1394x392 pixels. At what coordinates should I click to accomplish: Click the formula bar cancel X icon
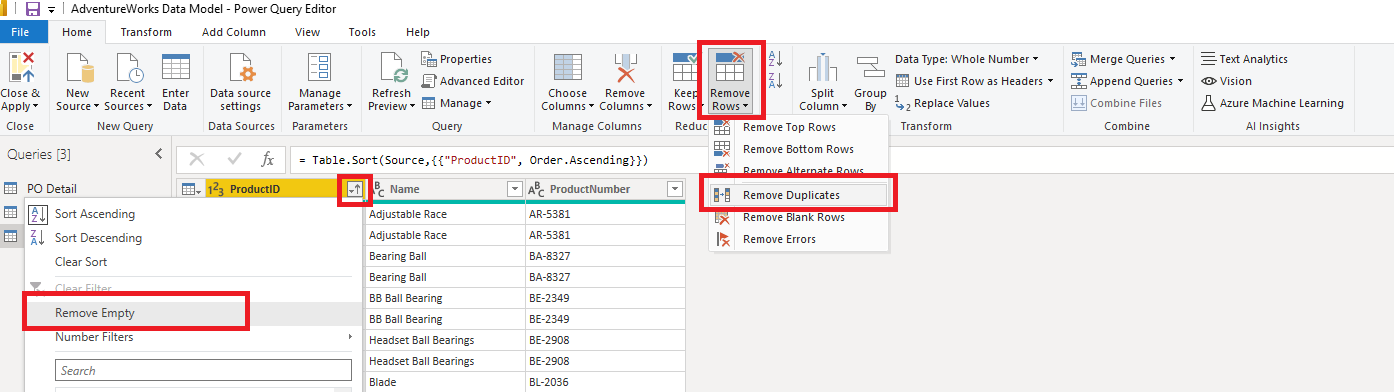[x=197, y=160]
